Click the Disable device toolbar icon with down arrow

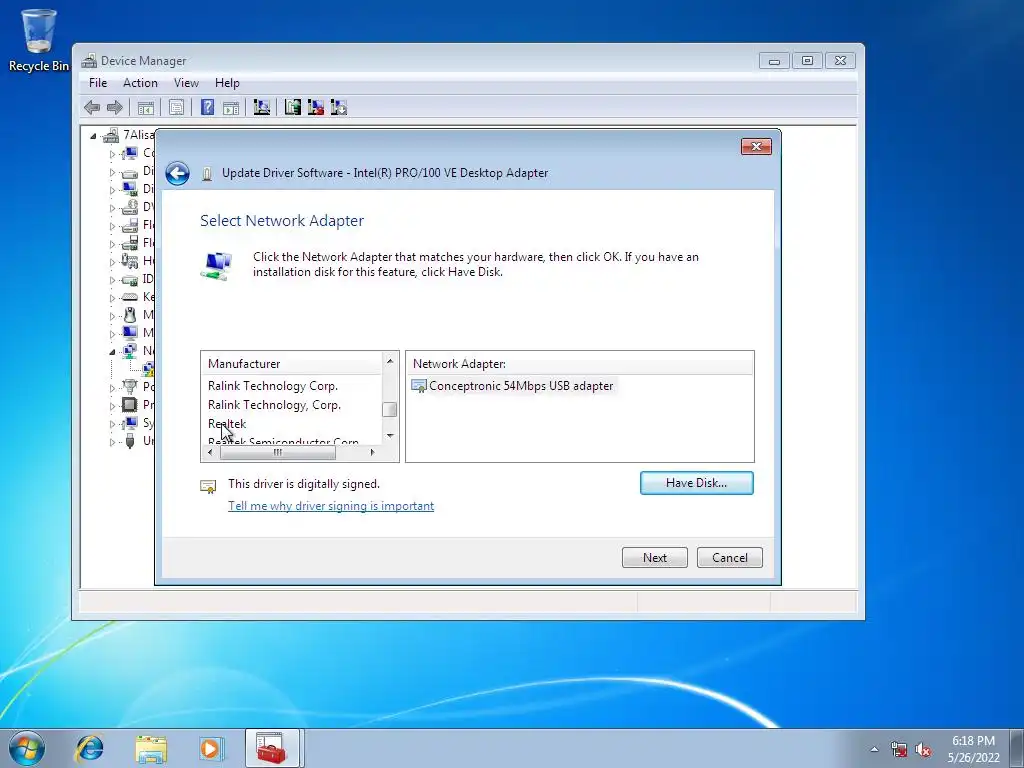338,107
